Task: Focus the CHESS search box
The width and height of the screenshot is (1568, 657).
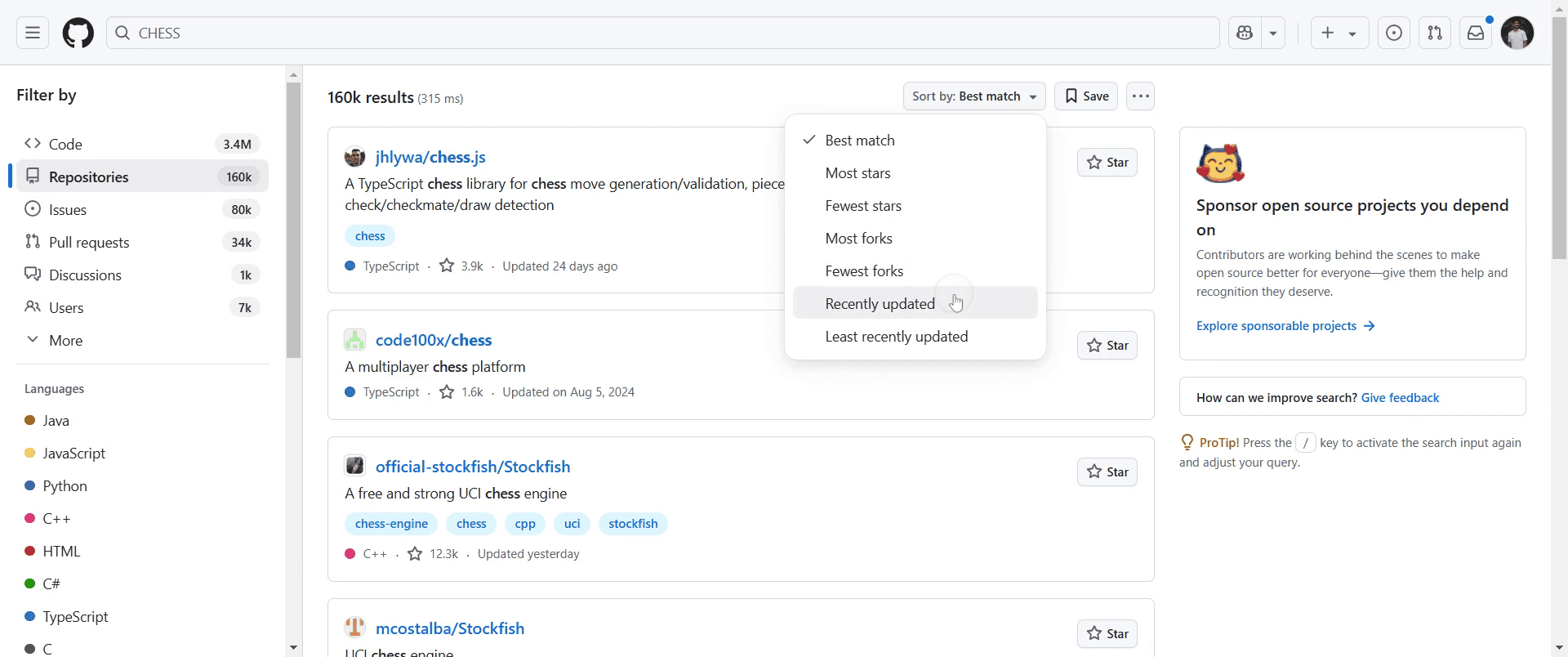Action: click(x=662, y=33)
